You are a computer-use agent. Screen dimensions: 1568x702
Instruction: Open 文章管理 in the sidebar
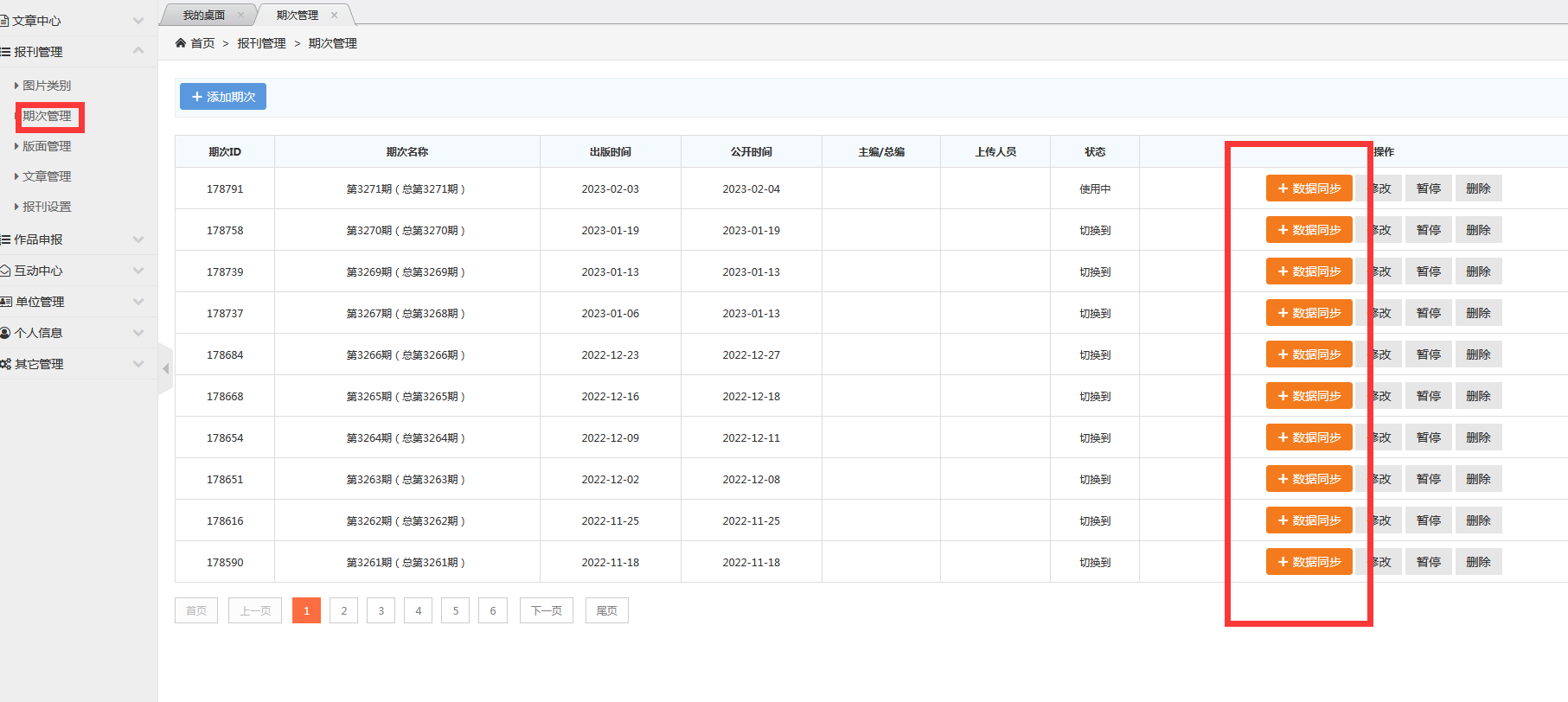click(47, 176)
